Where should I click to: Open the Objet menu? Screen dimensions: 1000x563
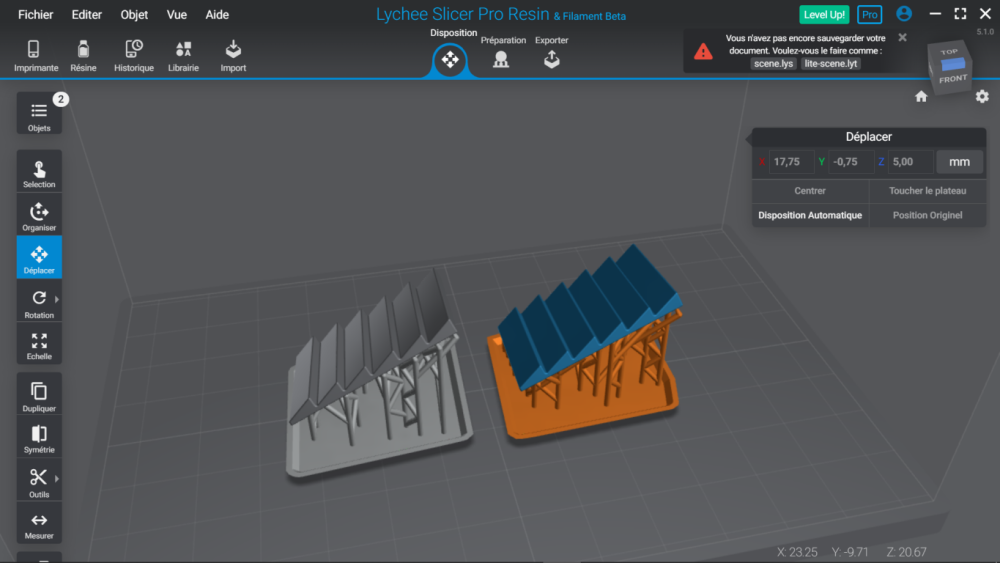(x=134, y=15)
